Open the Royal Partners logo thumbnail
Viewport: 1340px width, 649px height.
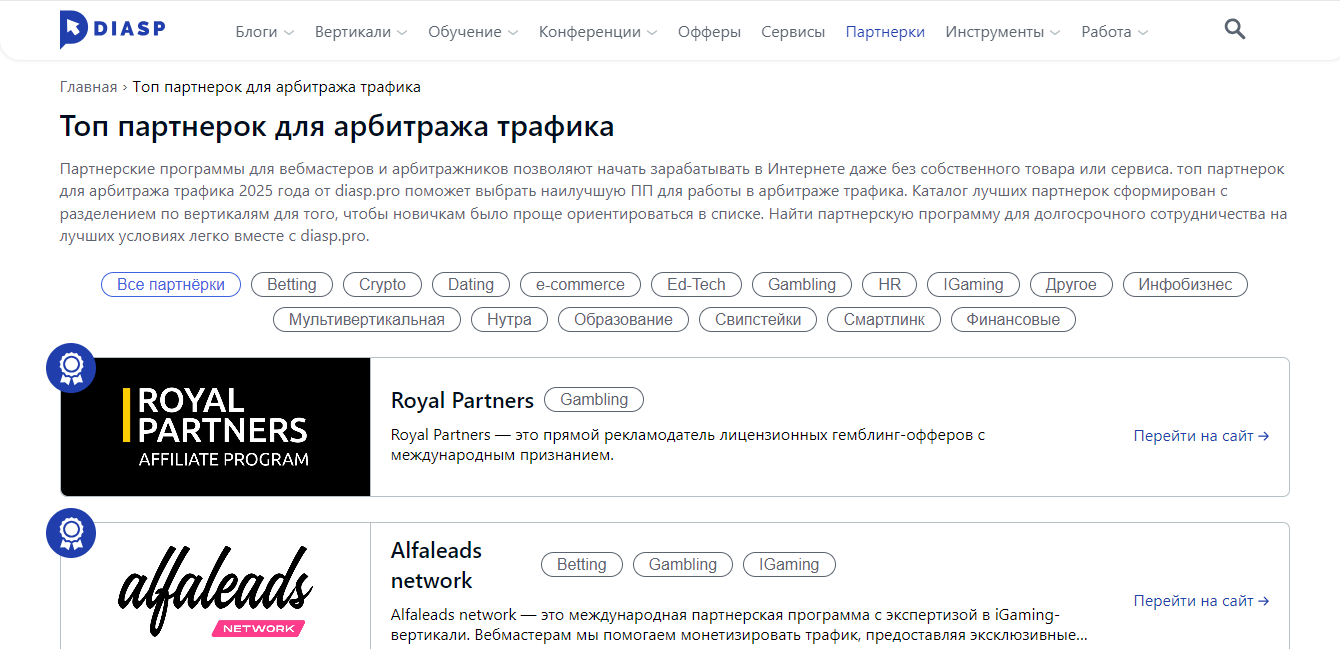(216, 427)
